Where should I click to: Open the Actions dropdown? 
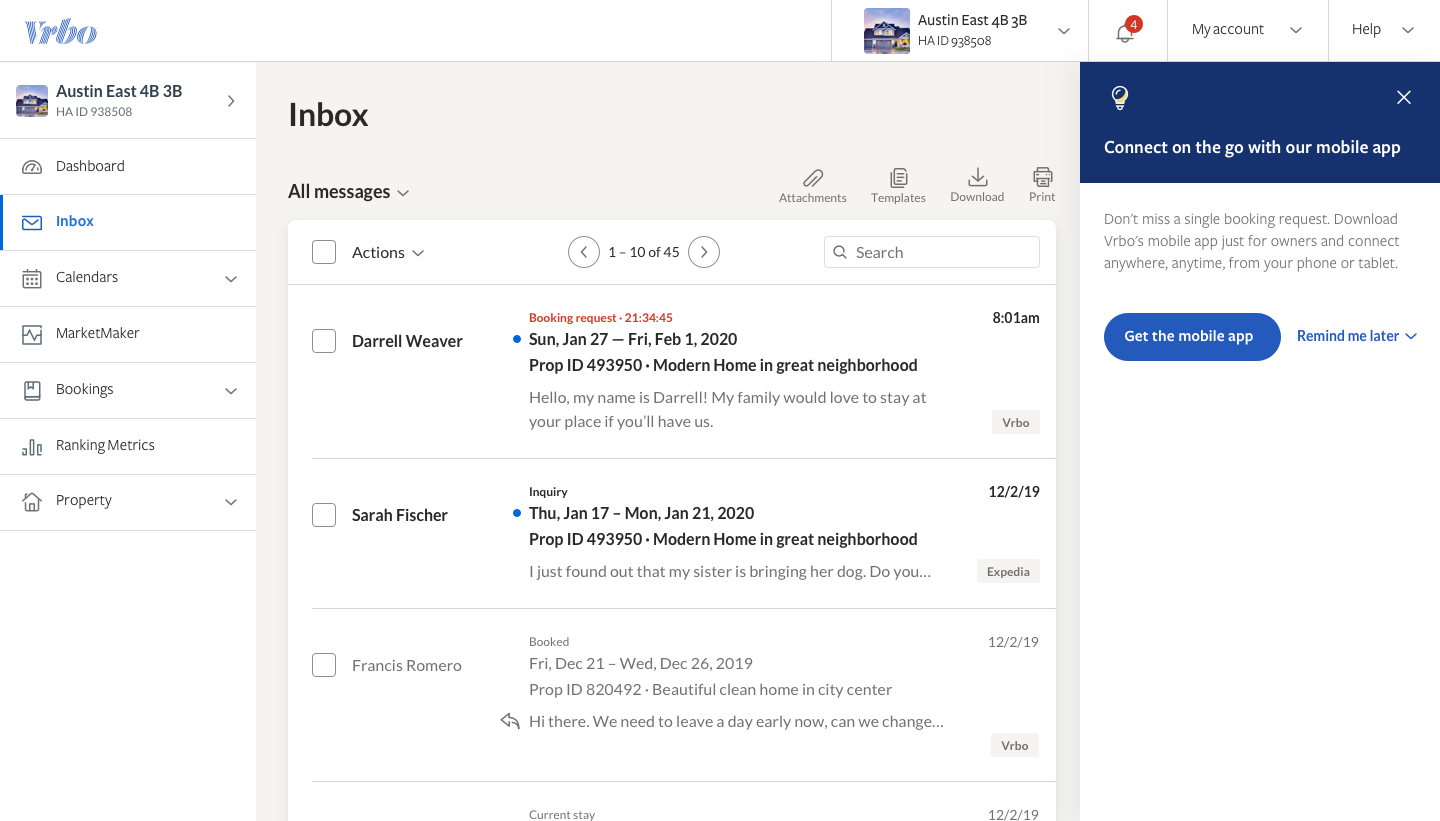(x=388, y=253)
